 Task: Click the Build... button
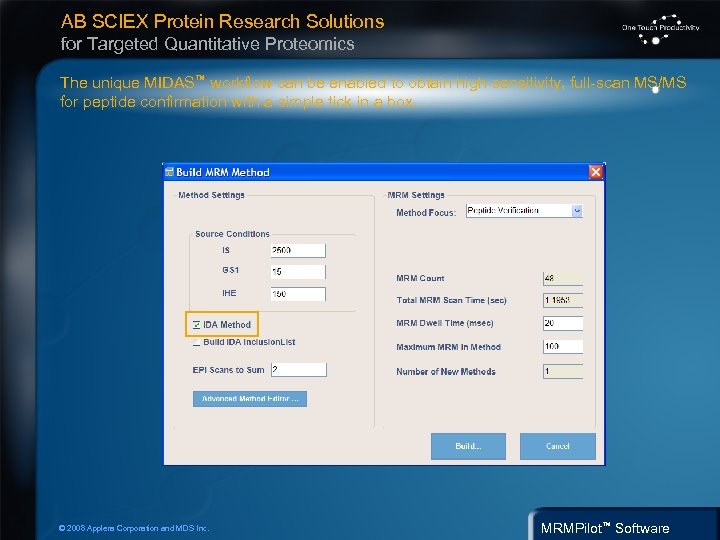(x=468, y=446)
